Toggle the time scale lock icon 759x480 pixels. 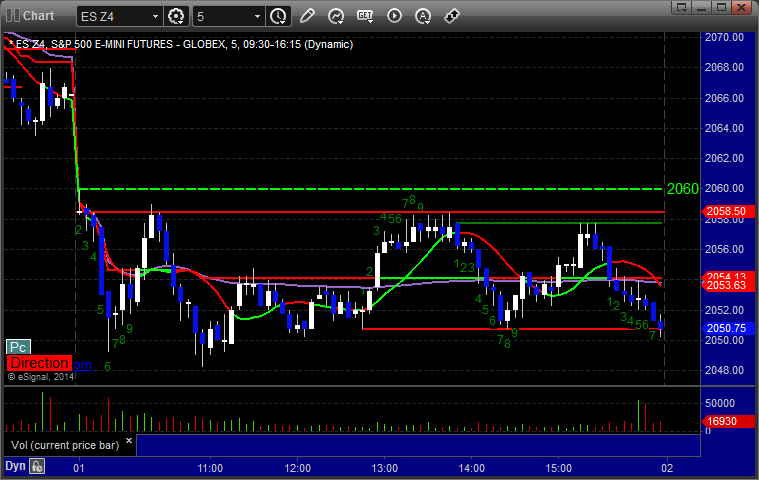[37, 466]
